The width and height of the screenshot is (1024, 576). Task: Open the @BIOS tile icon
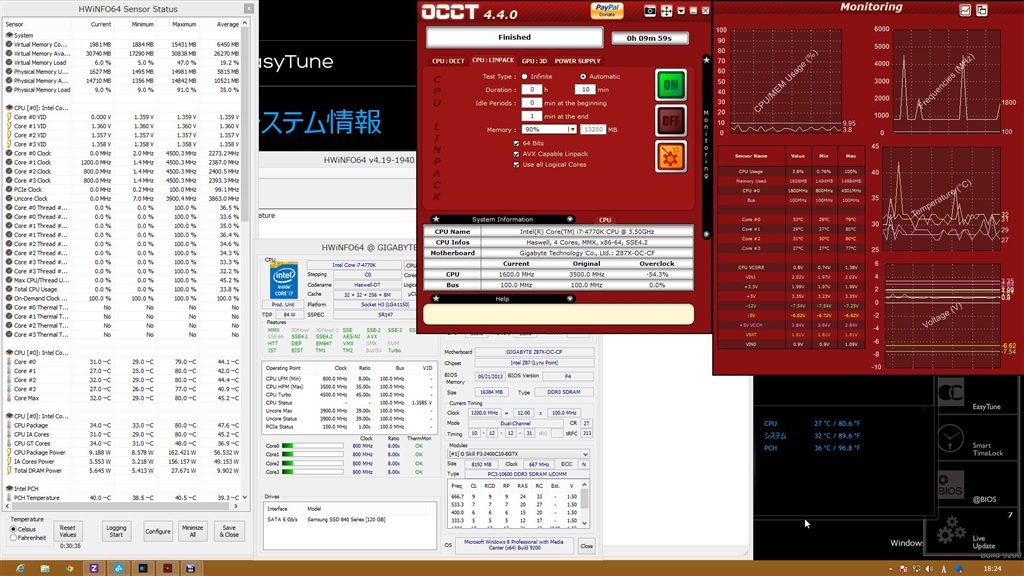click(951, 486)
